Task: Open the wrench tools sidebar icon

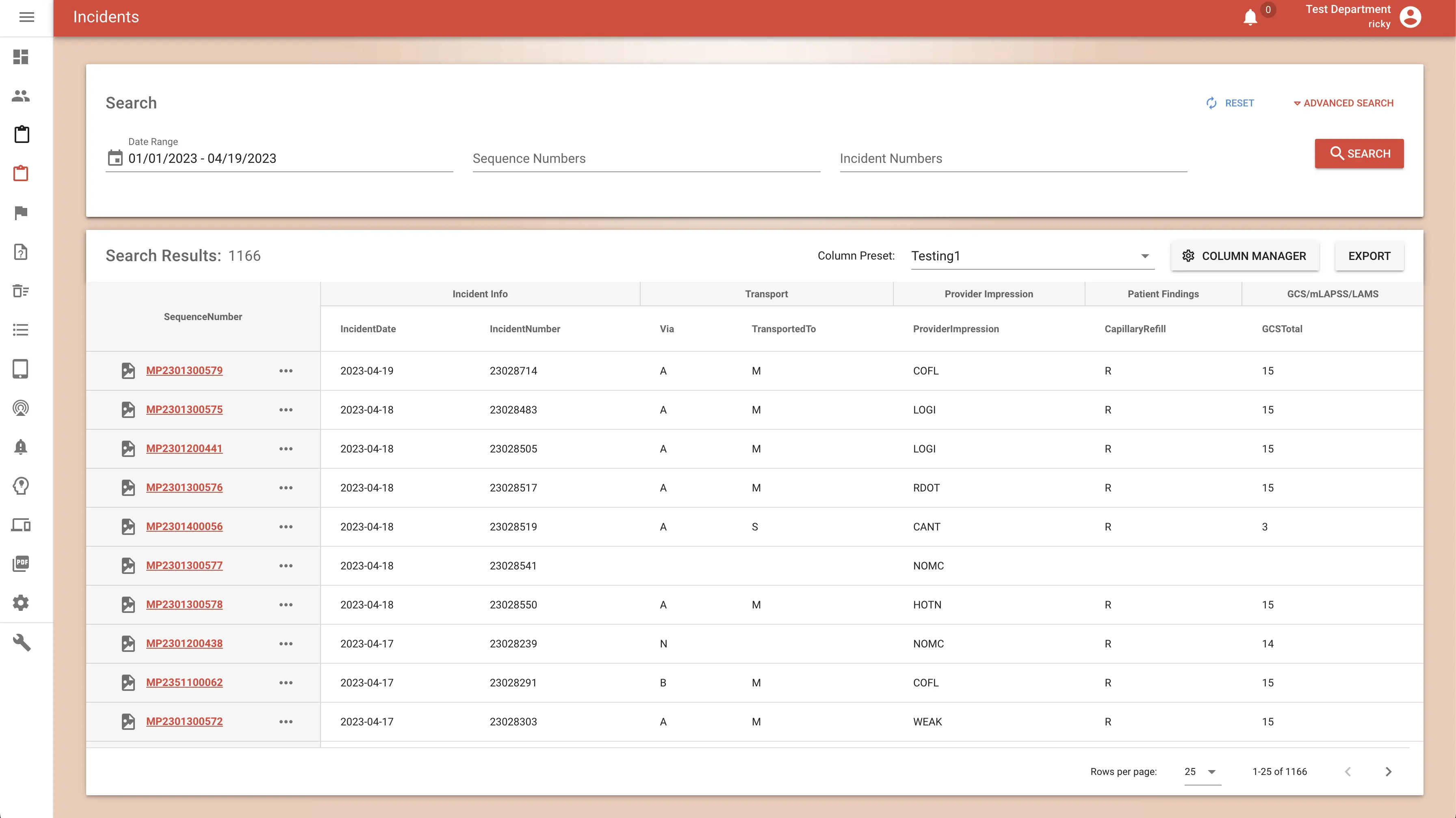Action: point(21,642)
